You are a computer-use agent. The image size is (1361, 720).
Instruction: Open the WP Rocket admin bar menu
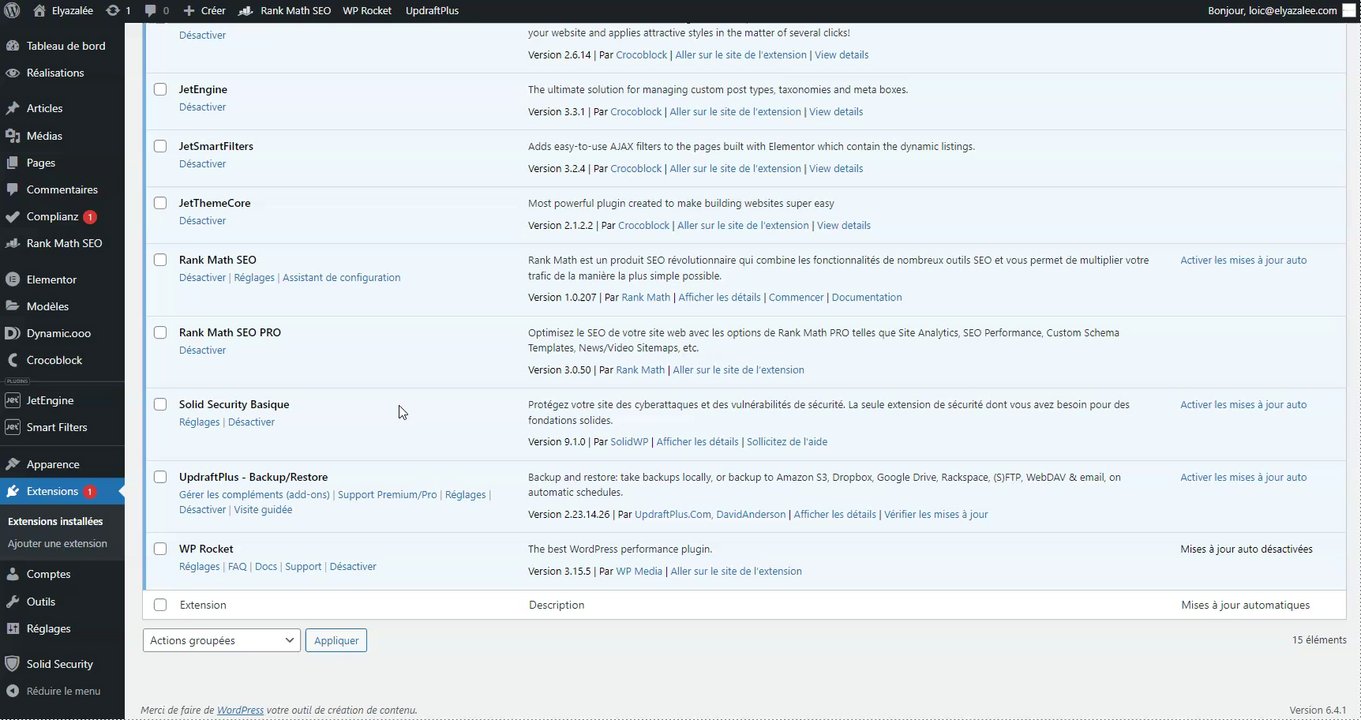367,10
